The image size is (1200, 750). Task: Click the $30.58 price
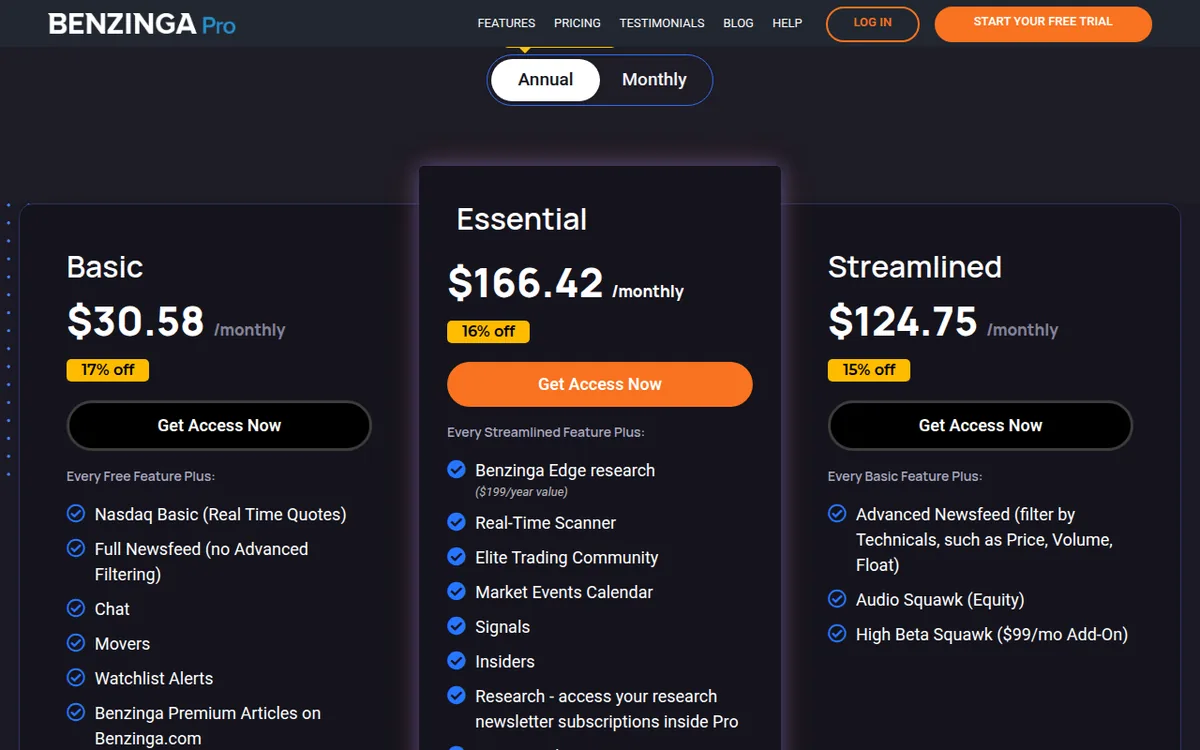[136, 321]
